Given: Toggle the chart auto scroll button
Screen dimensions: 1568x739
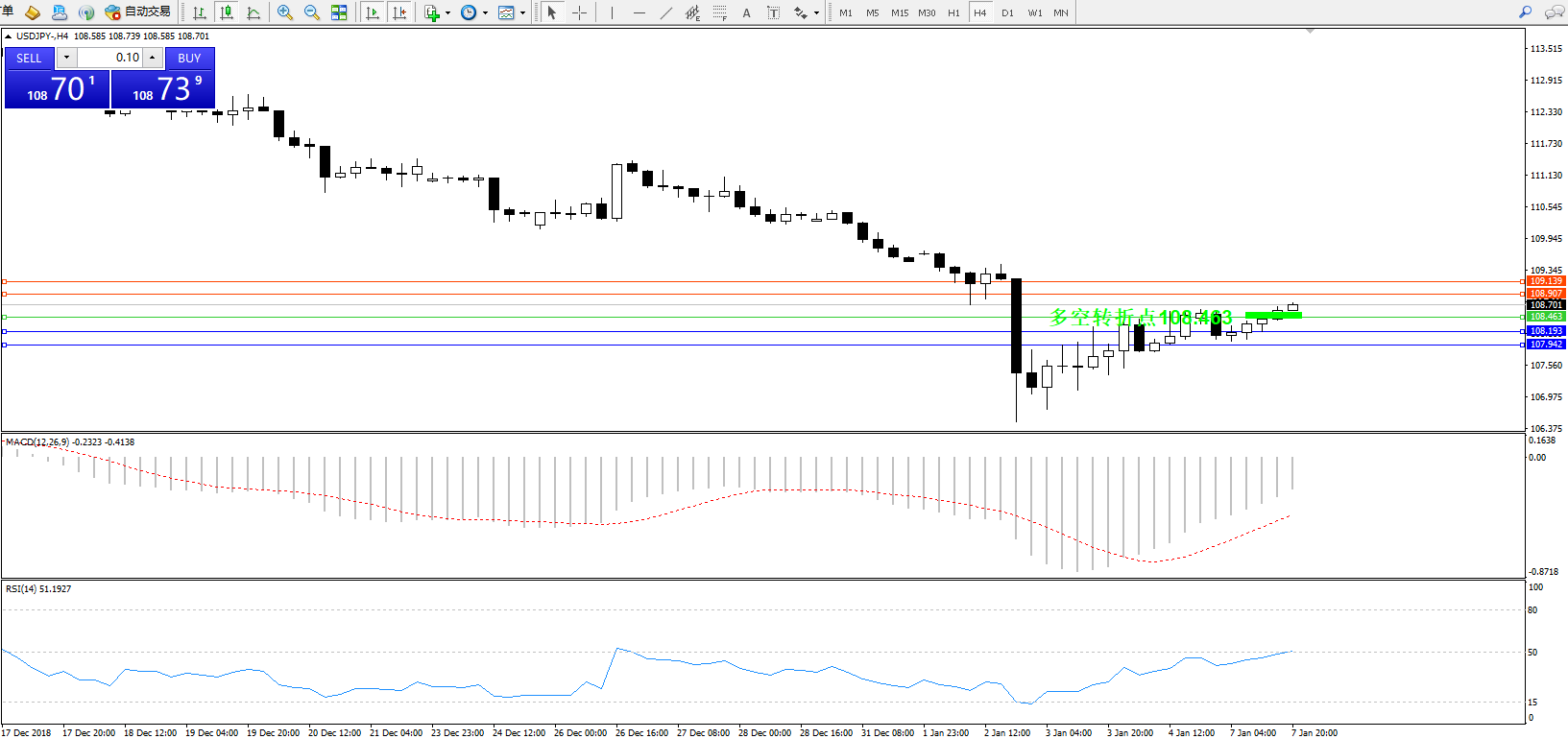Looking at the screenshot, I should [x=373, y=12].
